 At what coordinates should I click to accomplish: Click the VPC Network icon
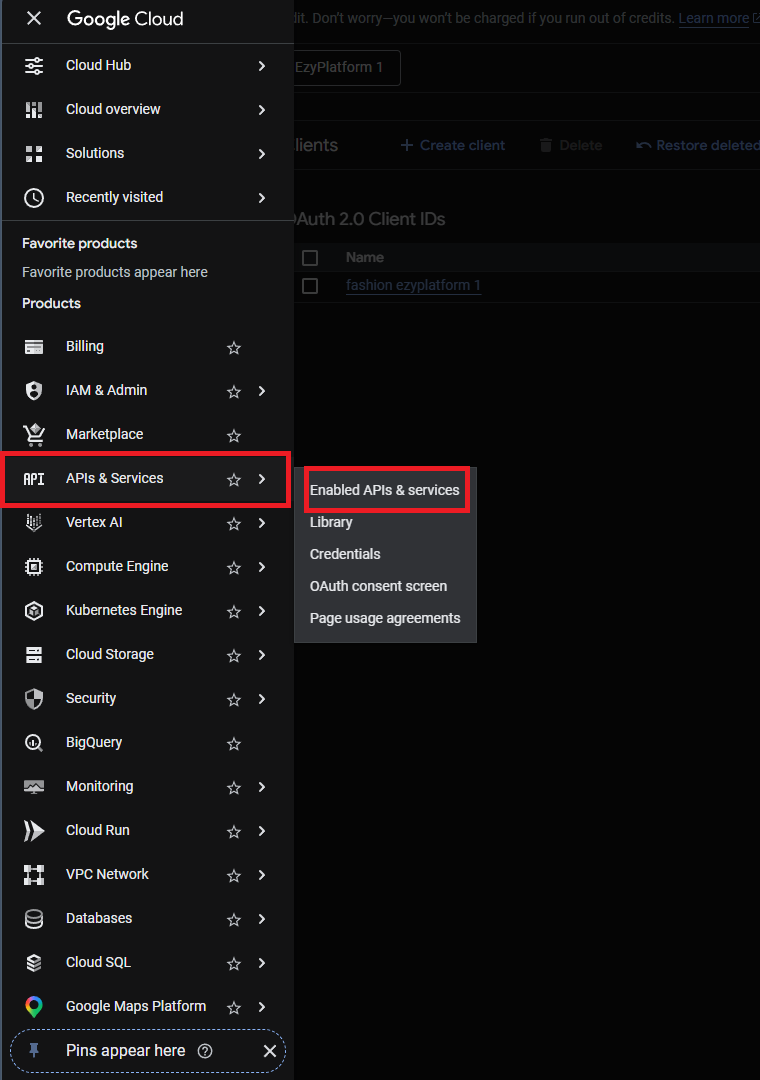coord(34,875)
